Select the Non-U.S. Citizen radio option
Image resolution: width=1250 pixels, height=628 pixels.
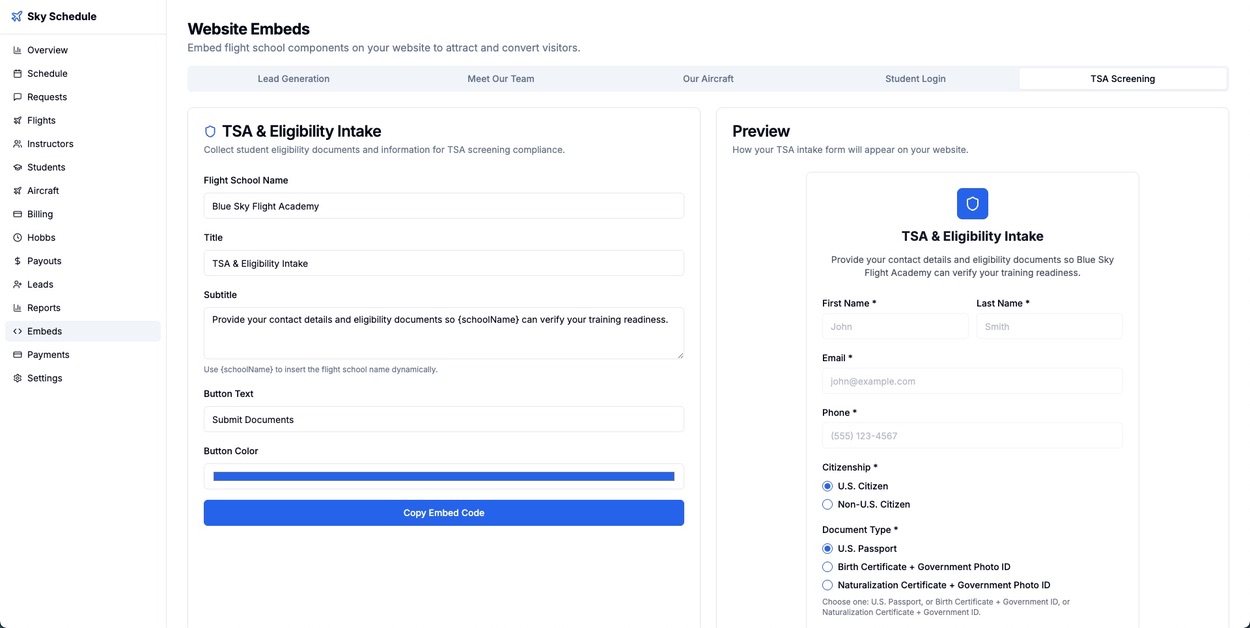click(827, 505)
